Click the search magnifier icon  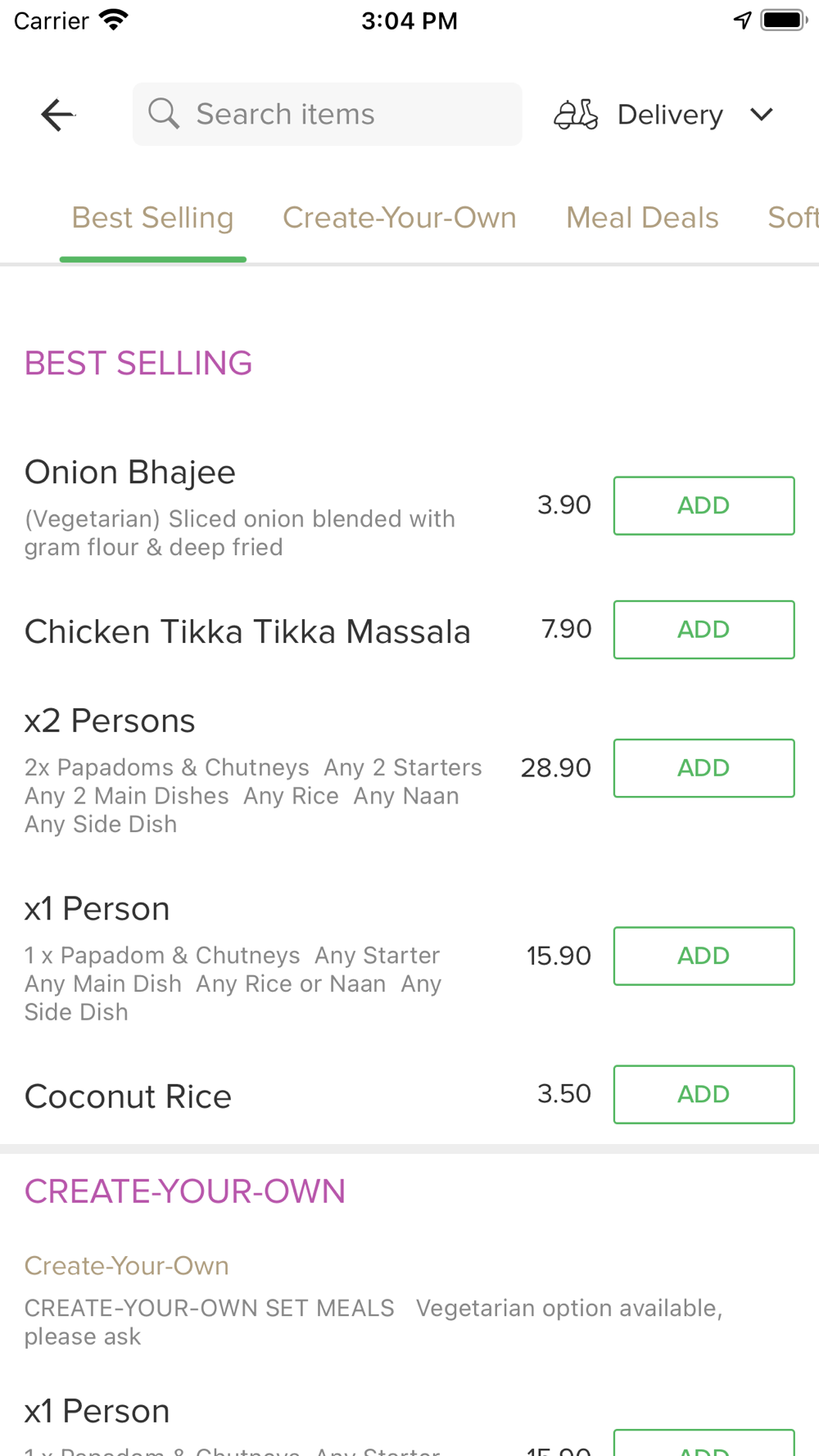(x=164, y=114)
